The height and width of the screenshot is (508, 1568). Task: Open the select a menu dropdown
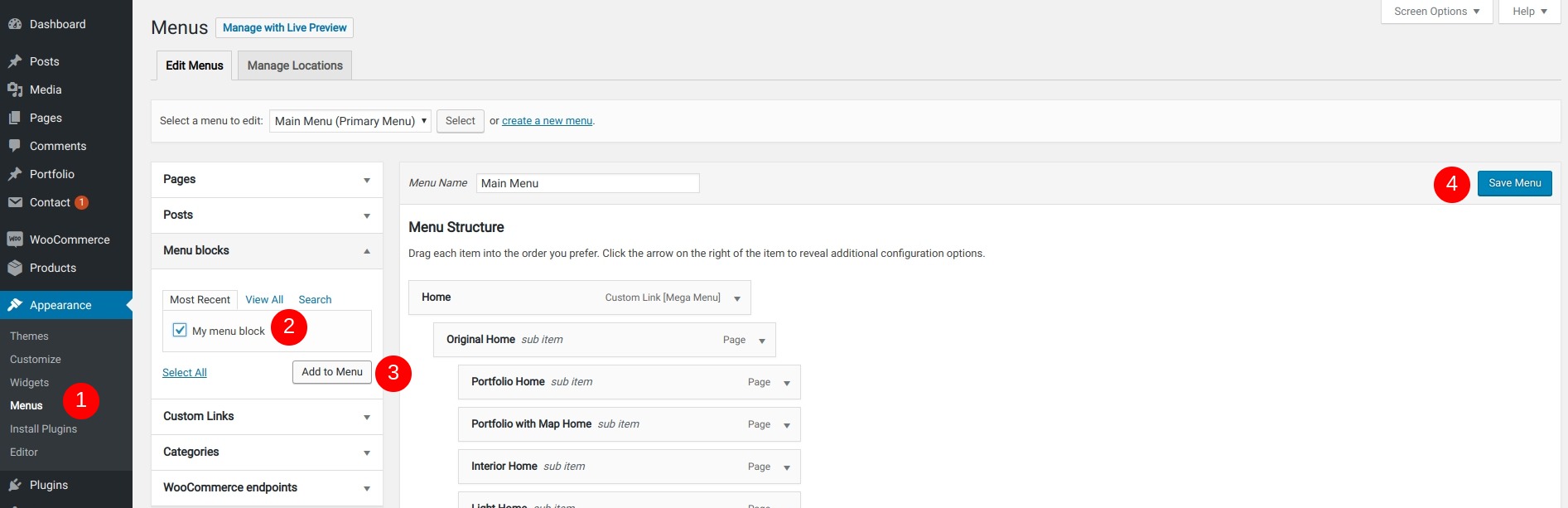pyautogui.click(x=350, y=121)
